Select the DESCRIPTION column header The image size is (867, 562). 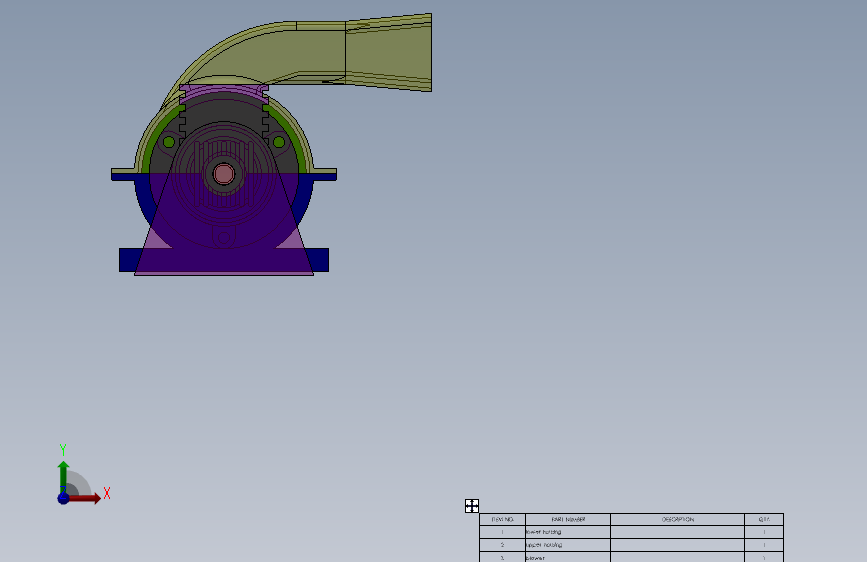(x=677, y=519)
